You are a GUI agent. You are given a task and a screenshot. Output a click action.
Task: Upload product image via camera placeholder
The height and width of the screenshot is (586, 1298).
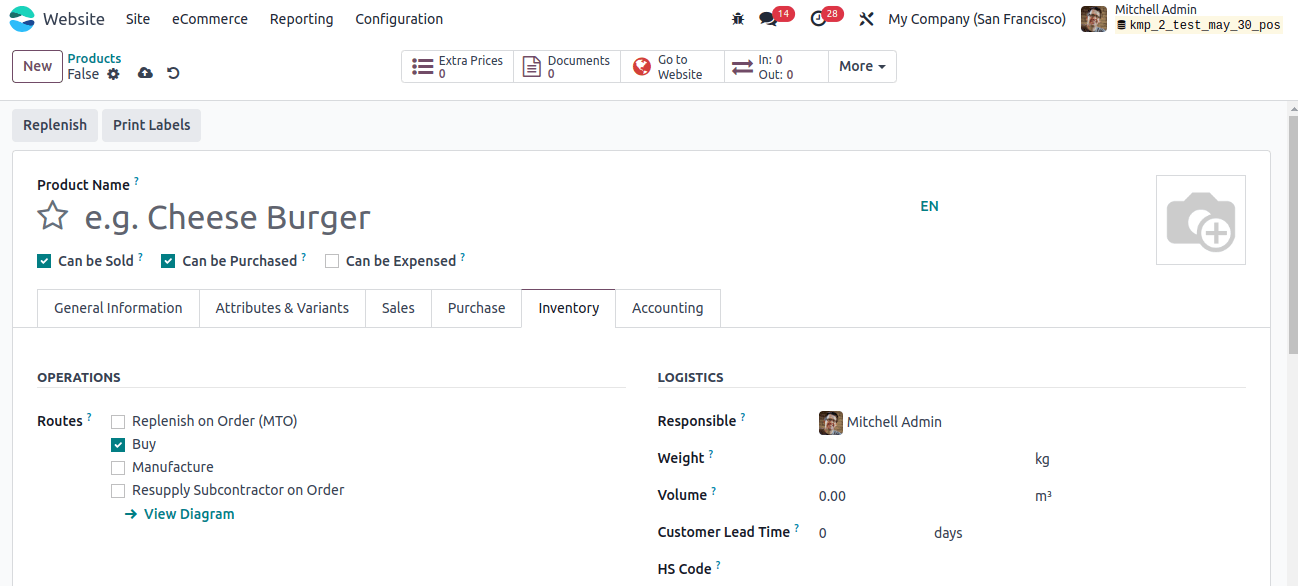[1200, 220]
